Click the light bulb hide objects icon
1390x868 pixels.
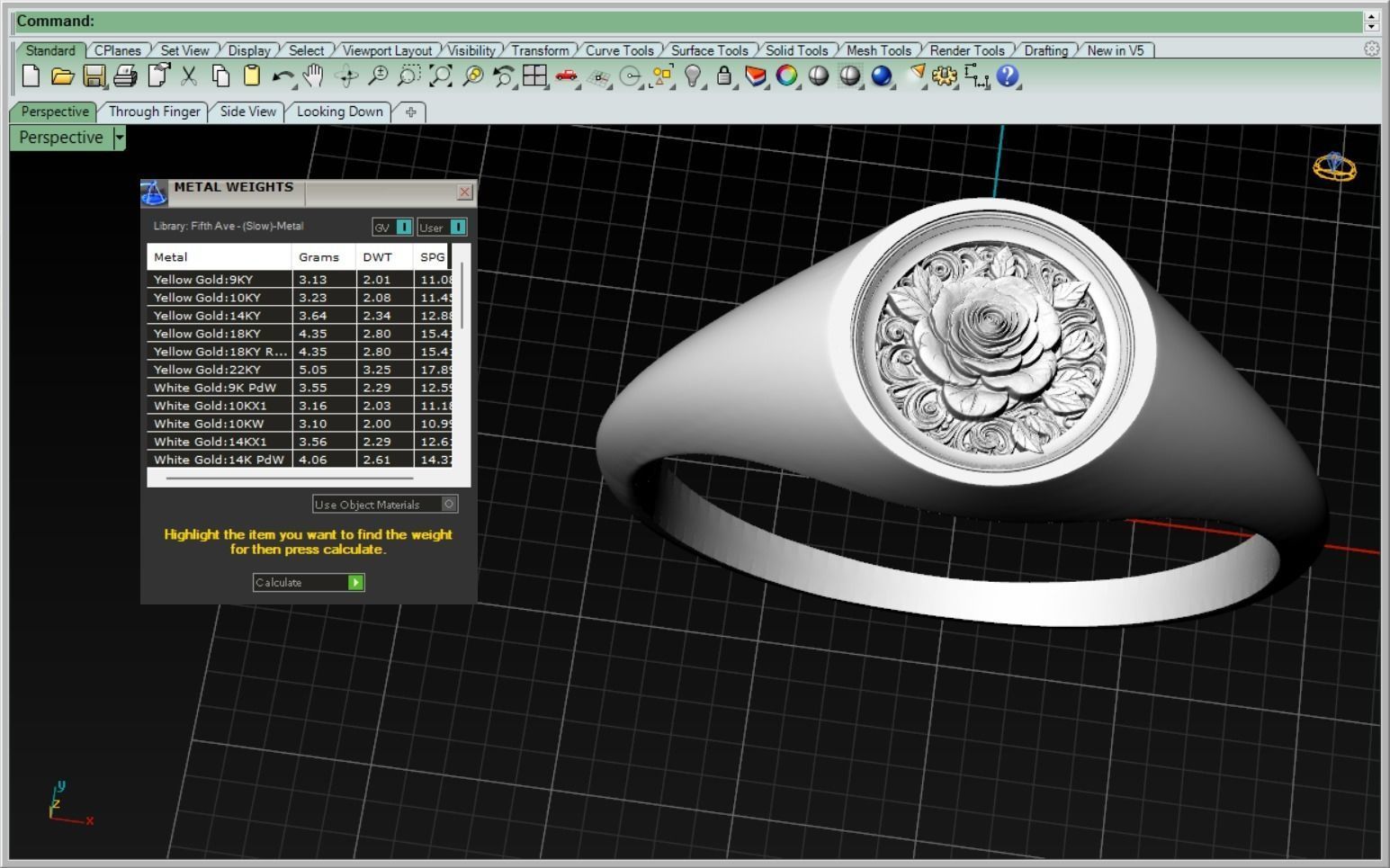(x=692, y=76)
